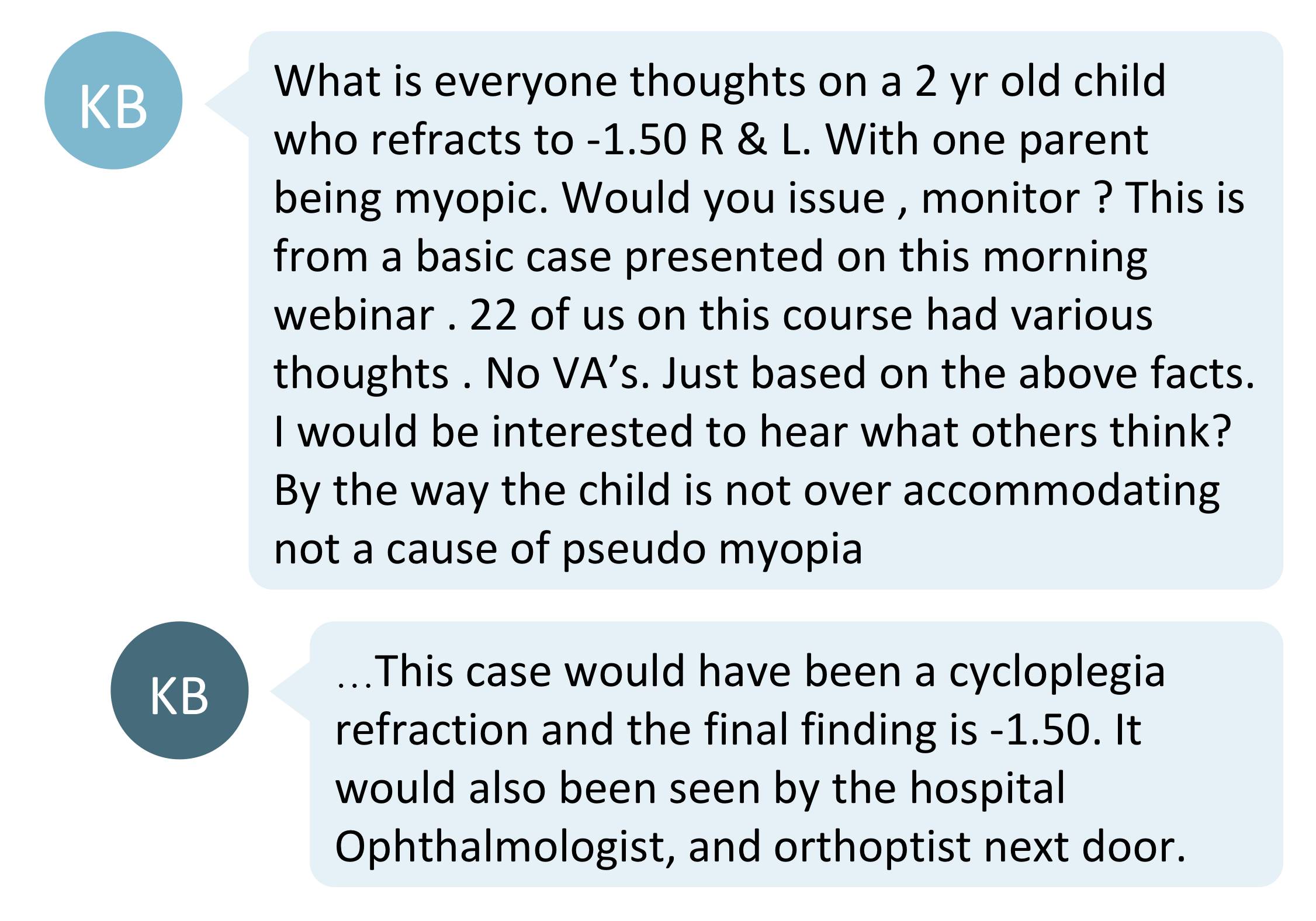Image resolution: width=1316 pixels, height=921 pixels.
Task: Click the text "-1.50 R & L" in first message
Action: [x=699, y=140]
